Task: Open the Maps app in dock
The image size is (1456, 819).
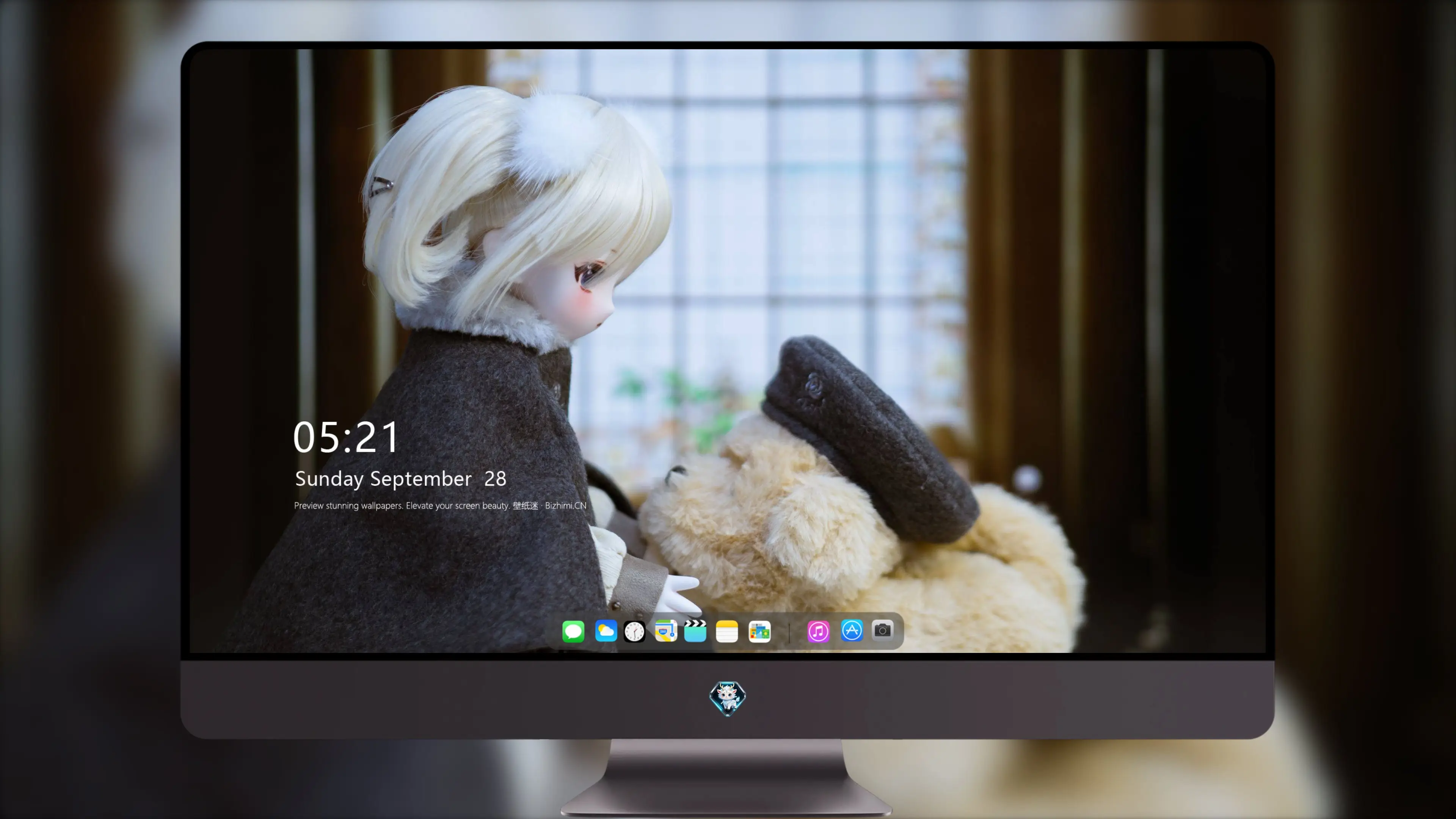Action: click(x=666, y=631)
